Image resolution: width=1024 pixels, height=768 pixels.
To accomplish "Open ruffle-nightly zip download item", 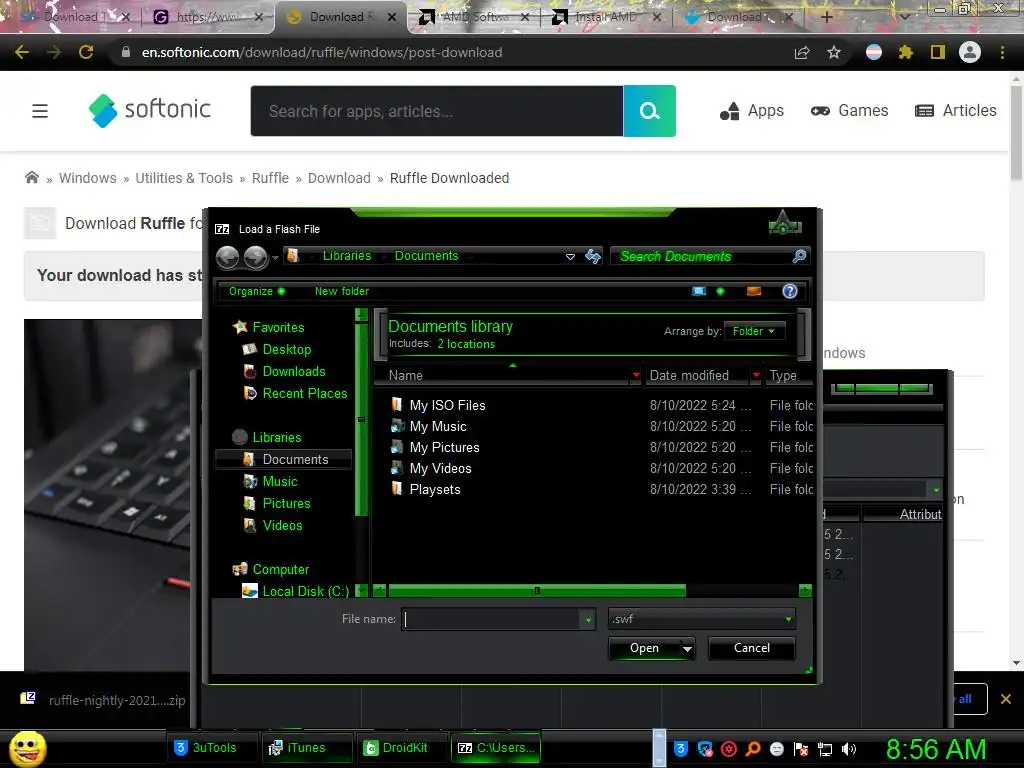I will click(103, 700).
